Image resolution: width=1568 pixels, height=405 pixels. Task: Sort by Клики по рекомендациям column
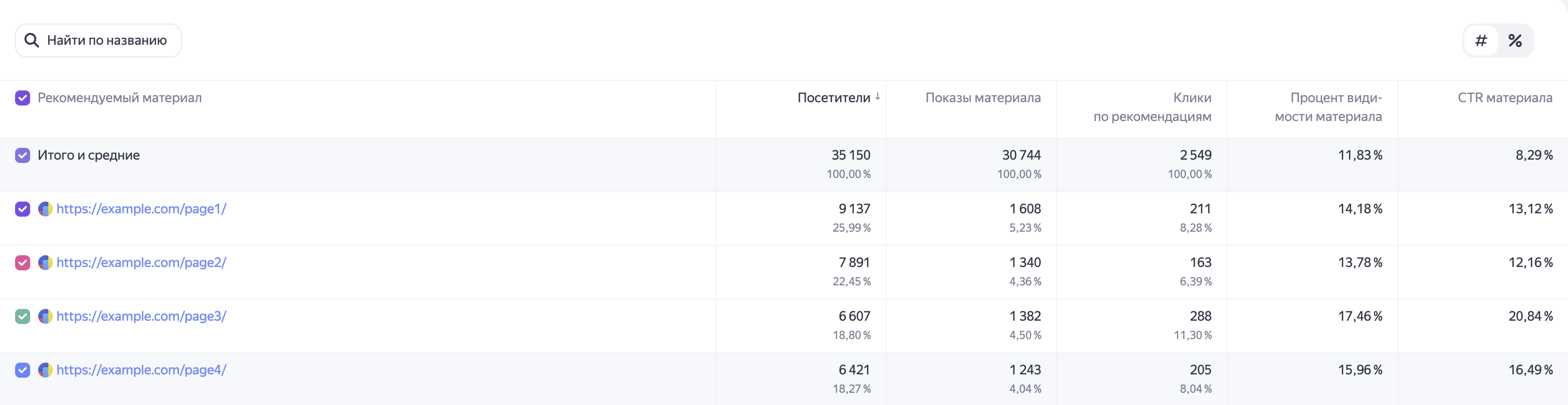(1152, 107)
